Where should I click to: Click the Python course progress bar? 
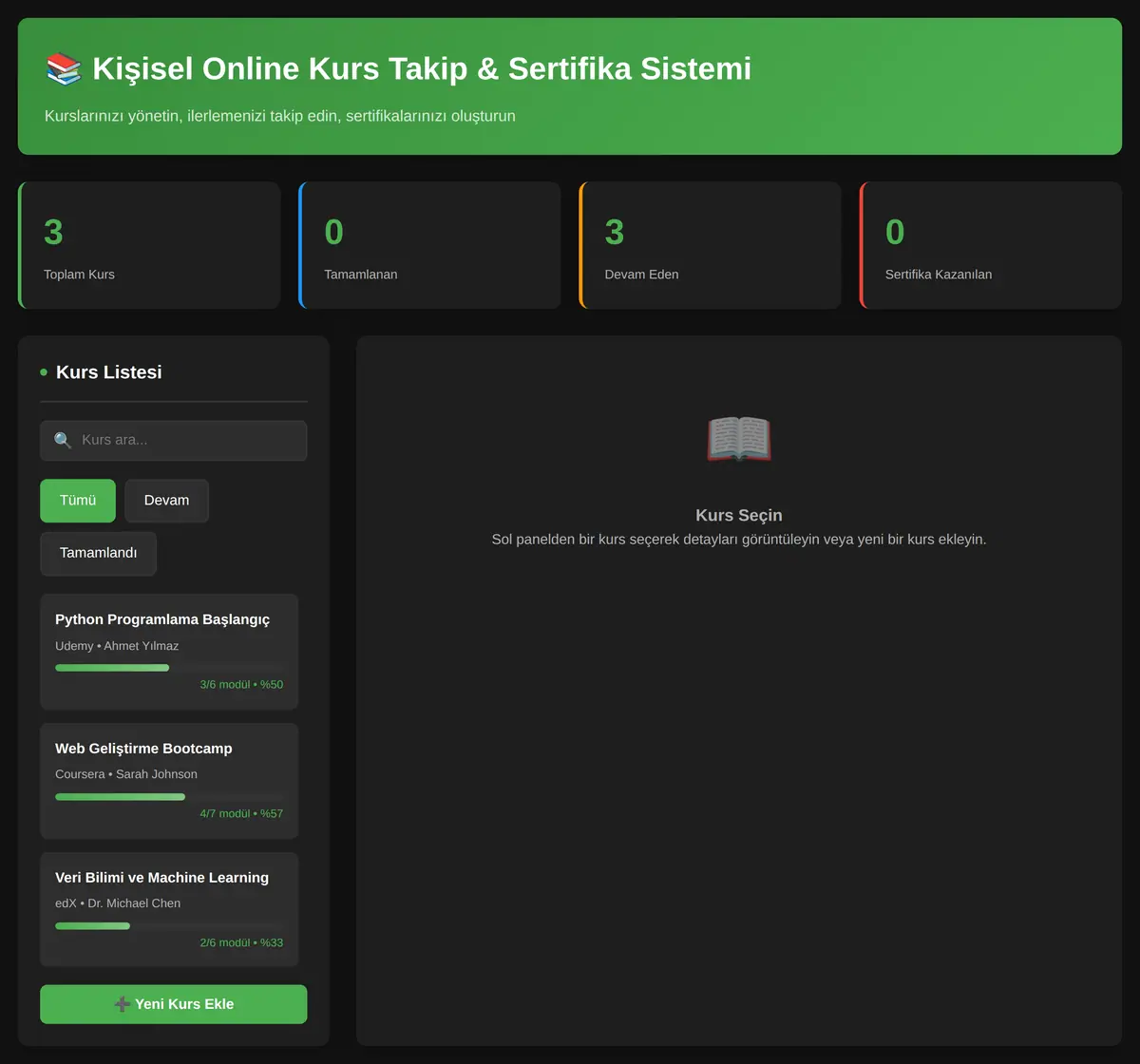[x=169, y=668]
